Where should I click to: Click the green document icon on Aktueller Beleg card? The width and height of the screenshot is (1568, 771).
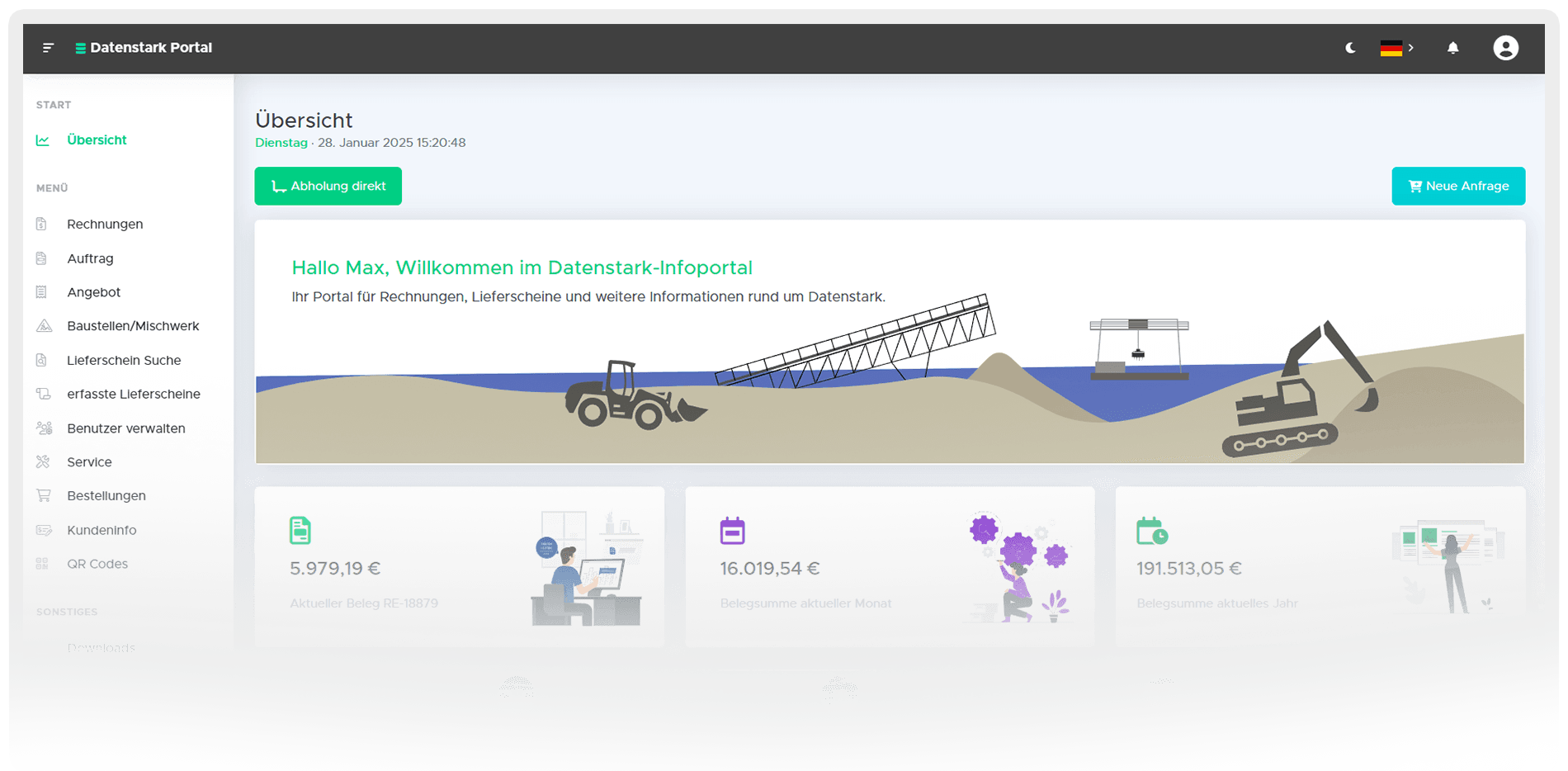pyautogui.click(x=300, y=530)
